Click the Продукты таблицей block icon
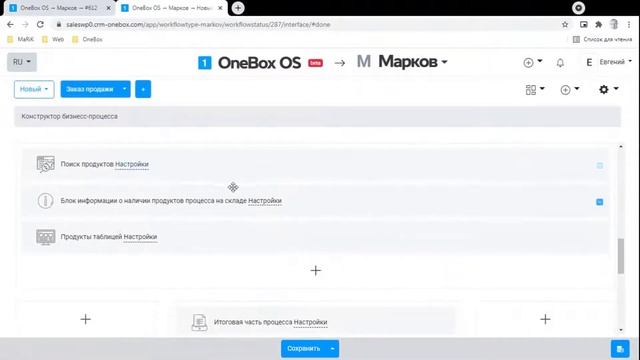640x360 pixels. [x=45, y=237]
